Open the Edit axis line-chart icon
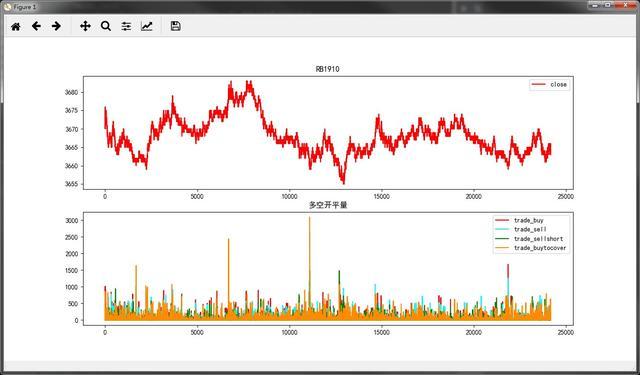 147,27
